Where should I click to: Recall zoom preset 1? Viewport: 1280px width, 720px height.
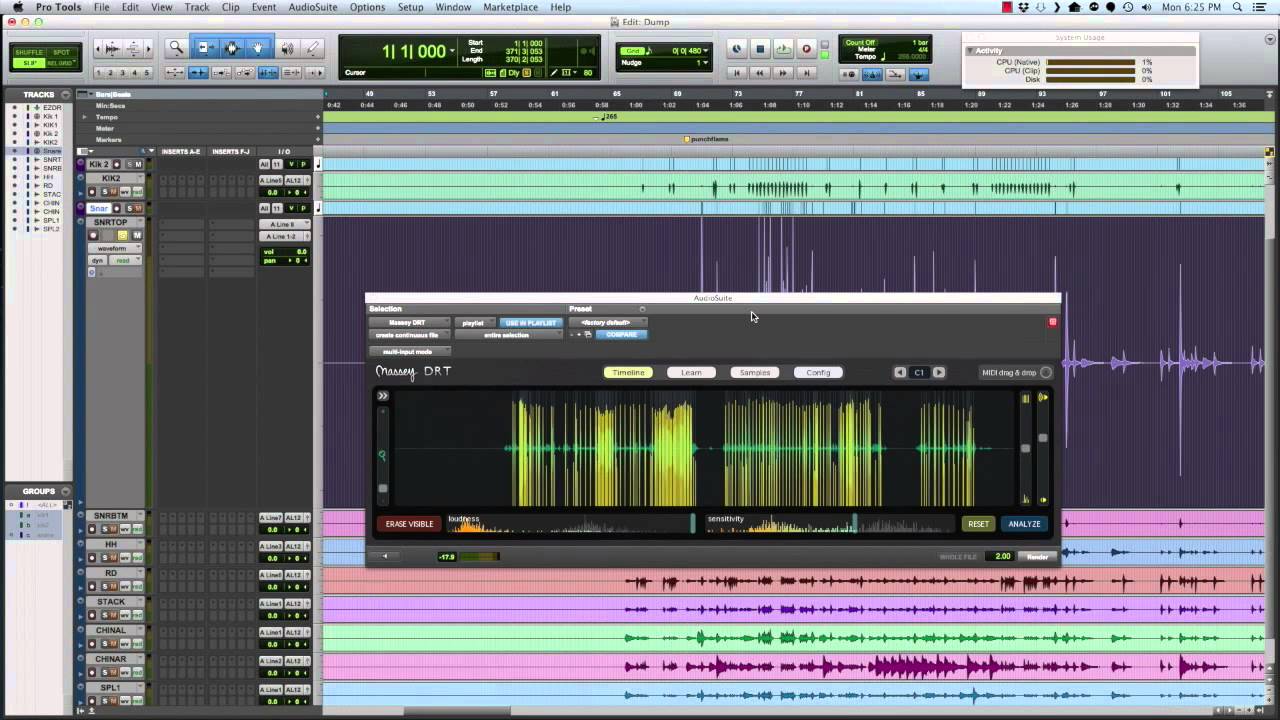tap(98, 73)
